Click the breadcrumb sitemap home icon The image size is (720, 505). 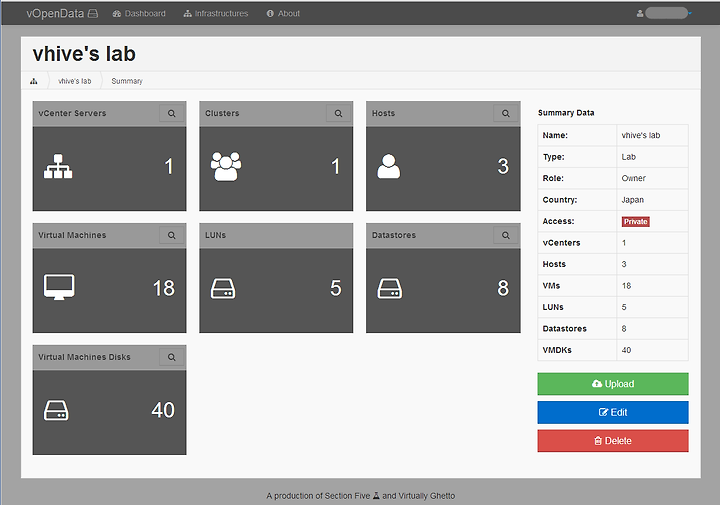pyautogui.click(x=34, y=81)
